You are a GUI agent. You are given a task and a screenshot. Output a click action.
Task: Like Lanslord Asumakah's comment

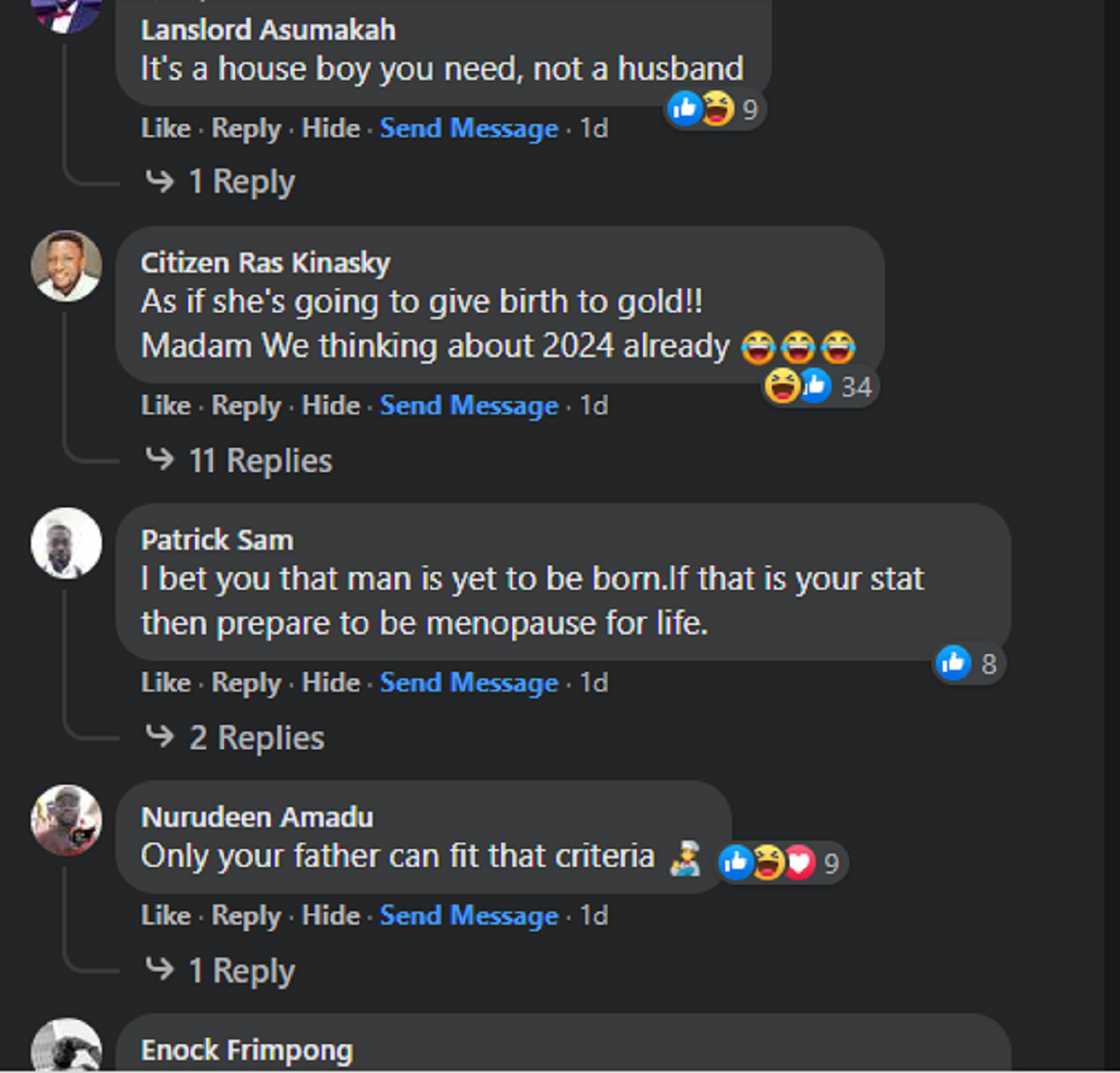[x=165, y=128]
